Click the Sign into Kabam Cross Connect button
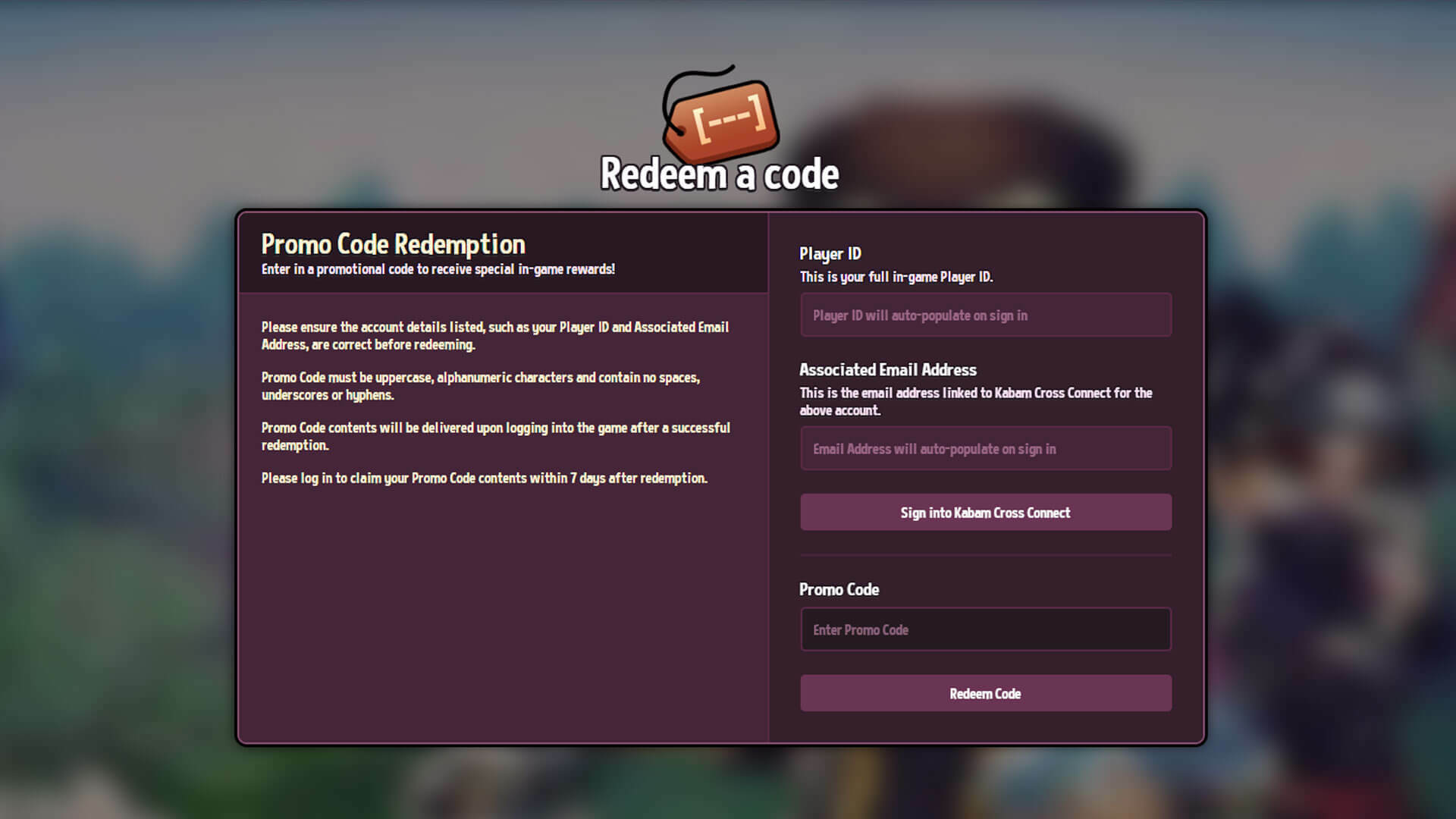Screen dimensions: 1456x819 click(x=985, y=513)
